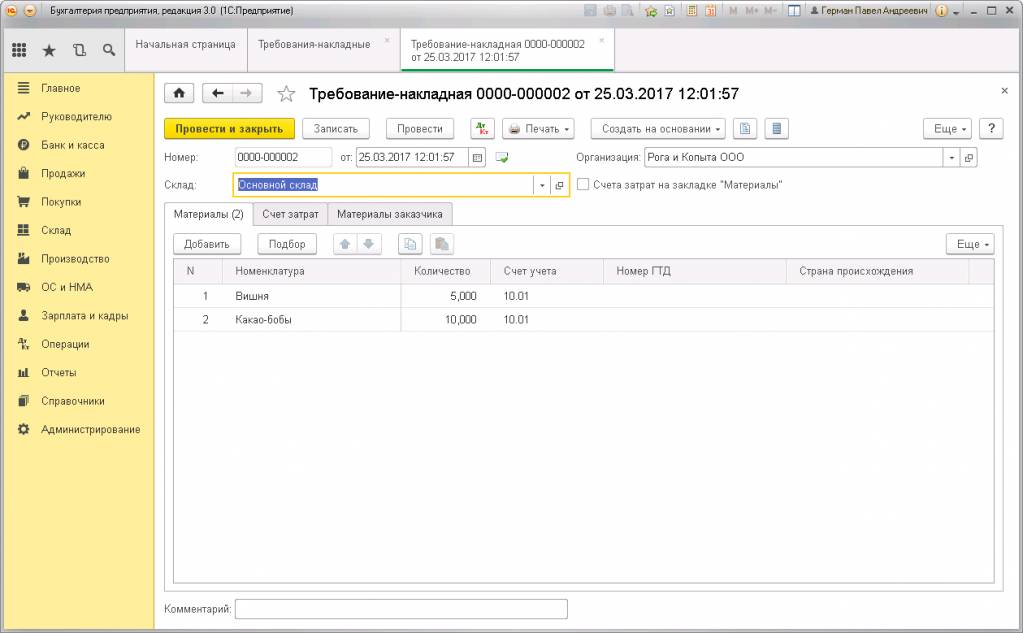This screenshot has width=1023, height=633.
Task: Click the home button in document header
Action: coord(179,93)
